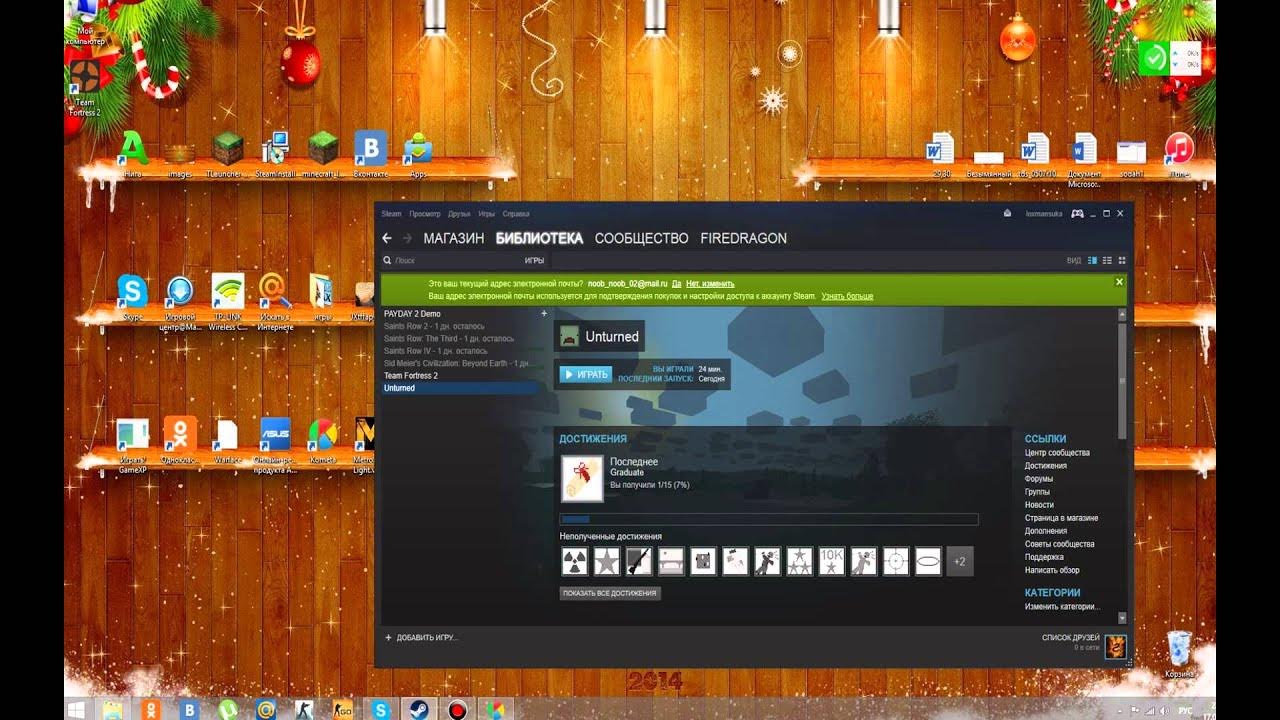Dismiss the green email confirmation banner
Image resolution: width=1280 pixels, height=720 pixels.
coord(1119,282)
